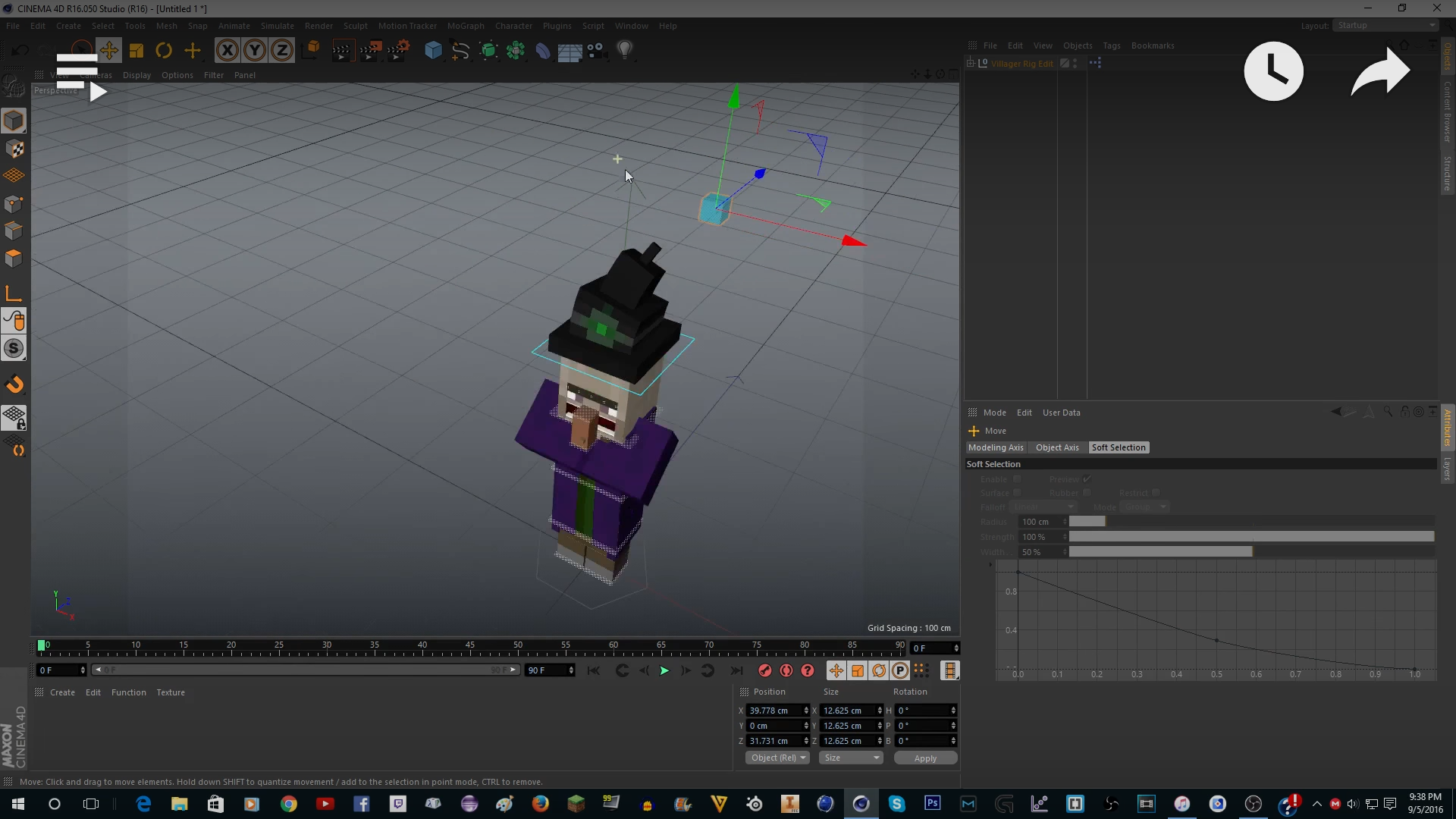The image size is (1456, 819).
Task: Click frame 45 on the timeline ruler
Action: tap(470, 647)
